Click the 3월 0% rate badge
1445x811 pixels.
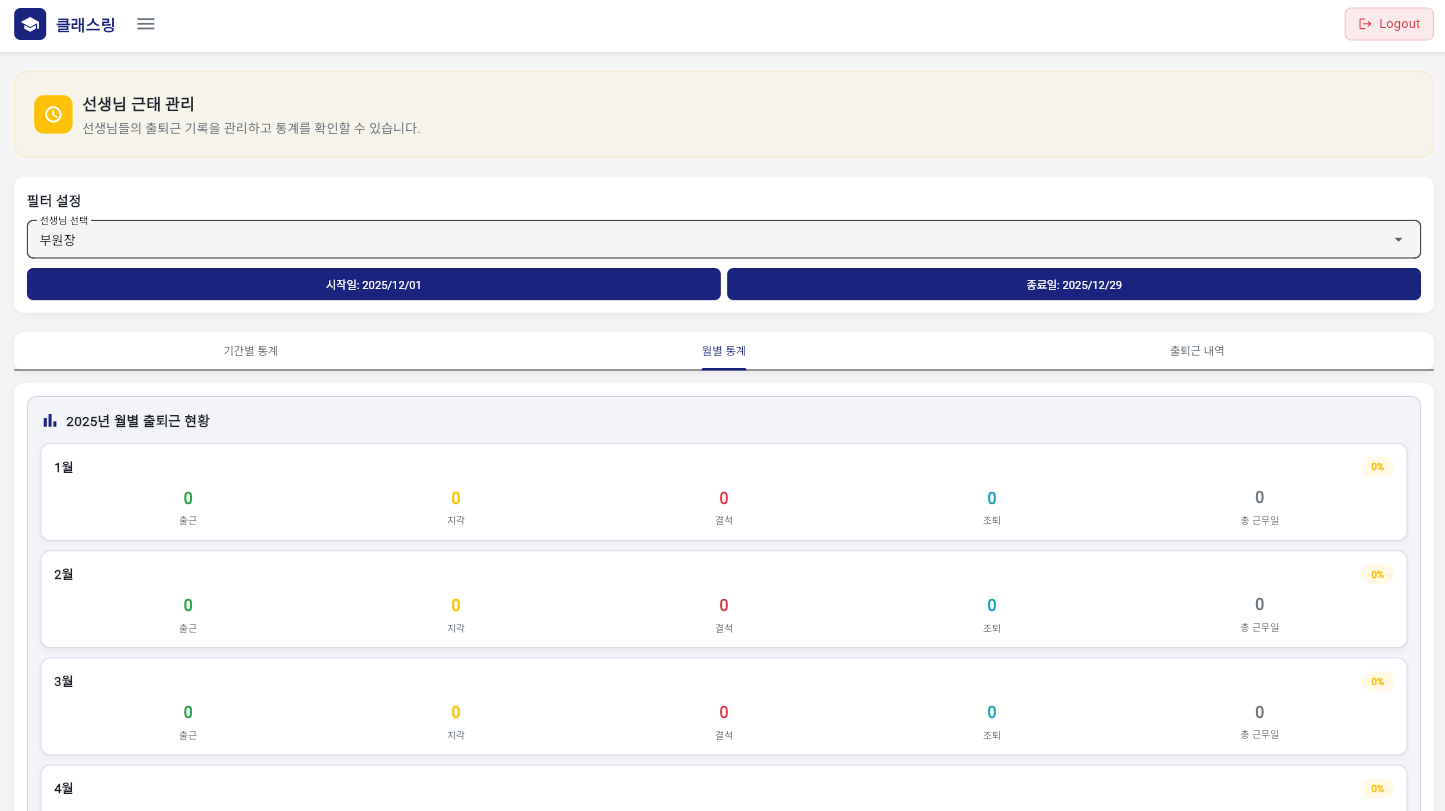pos(1377,681)
